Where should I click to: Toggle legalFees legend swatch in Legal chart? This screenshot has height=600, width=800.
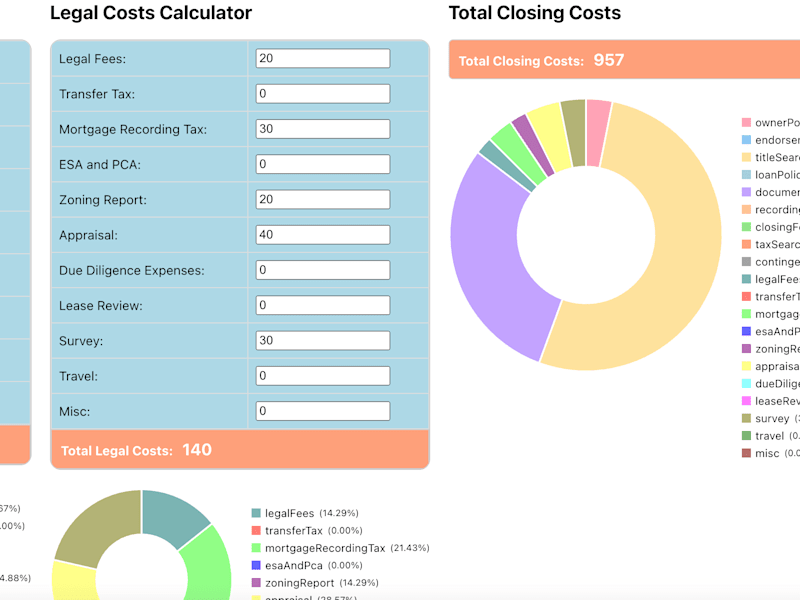pos(256,513)
